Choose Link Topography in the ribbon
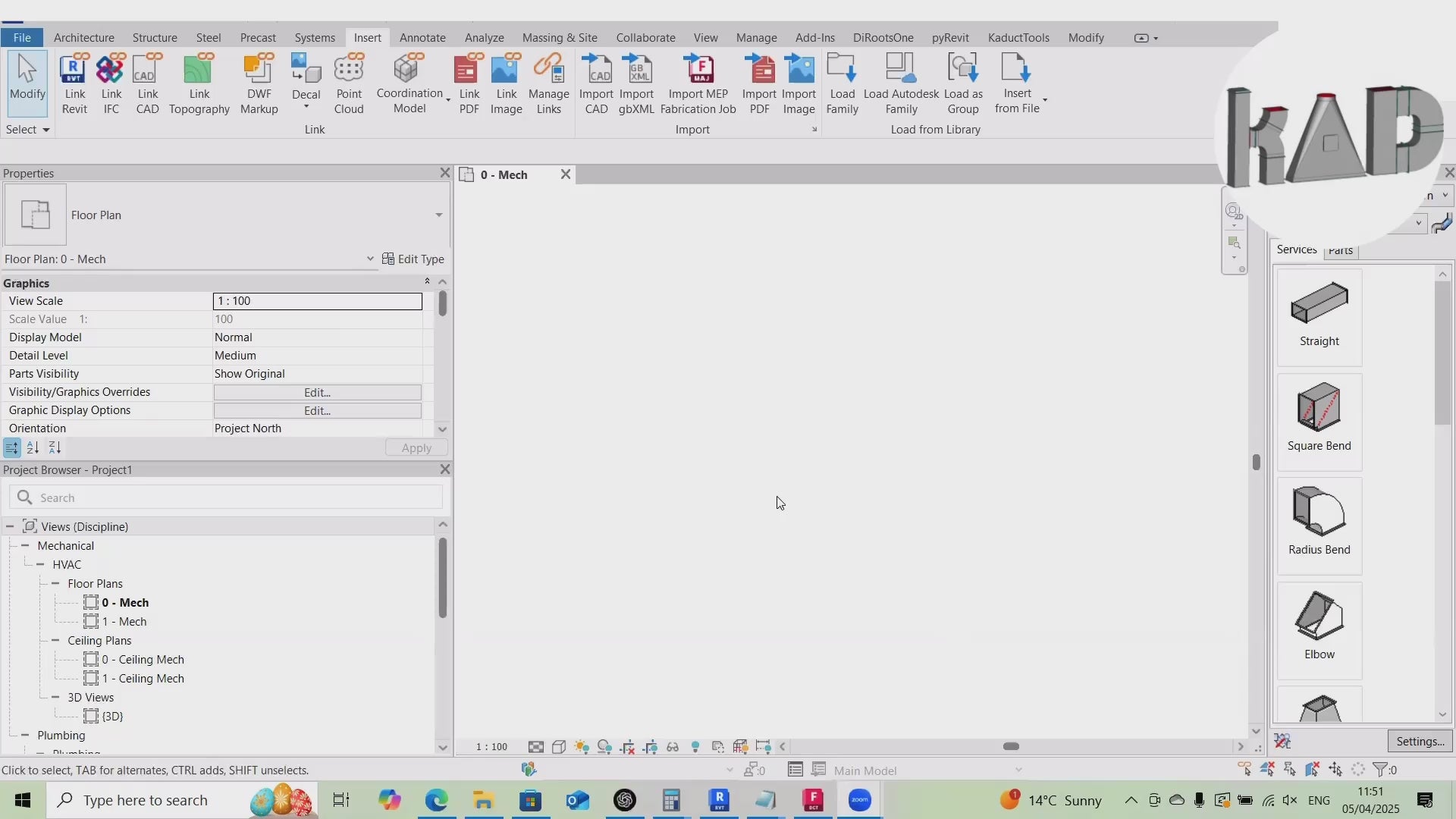The image size is (1456, 819). click(x=199, y=83)
